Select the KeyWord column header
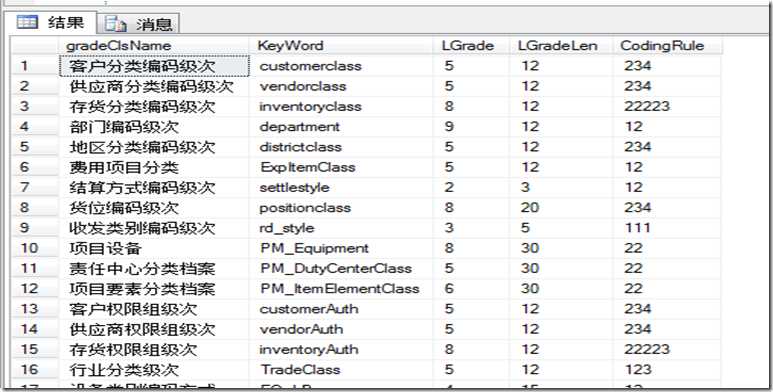 pyautogui.click(x=341, y=46)
